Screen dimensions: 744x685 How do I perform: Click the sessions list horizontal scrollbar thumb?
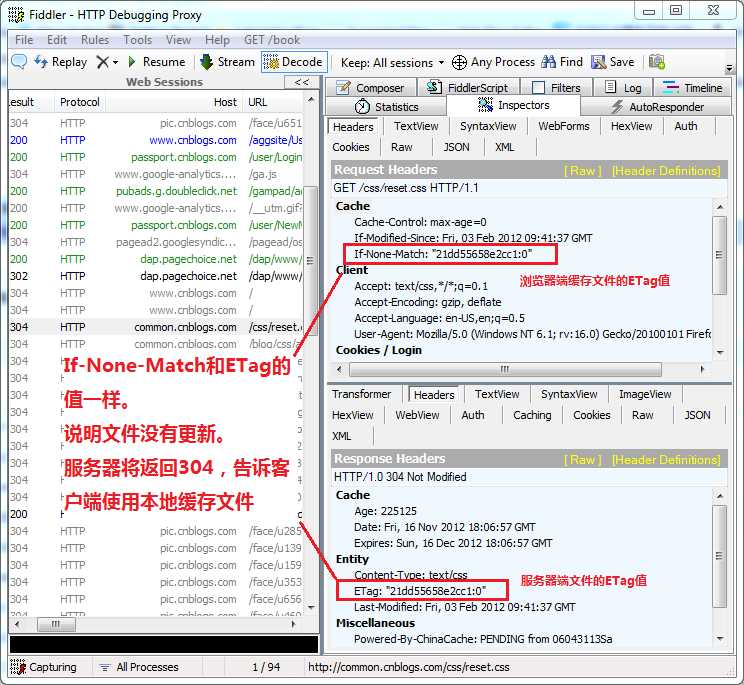pos(56,624)
